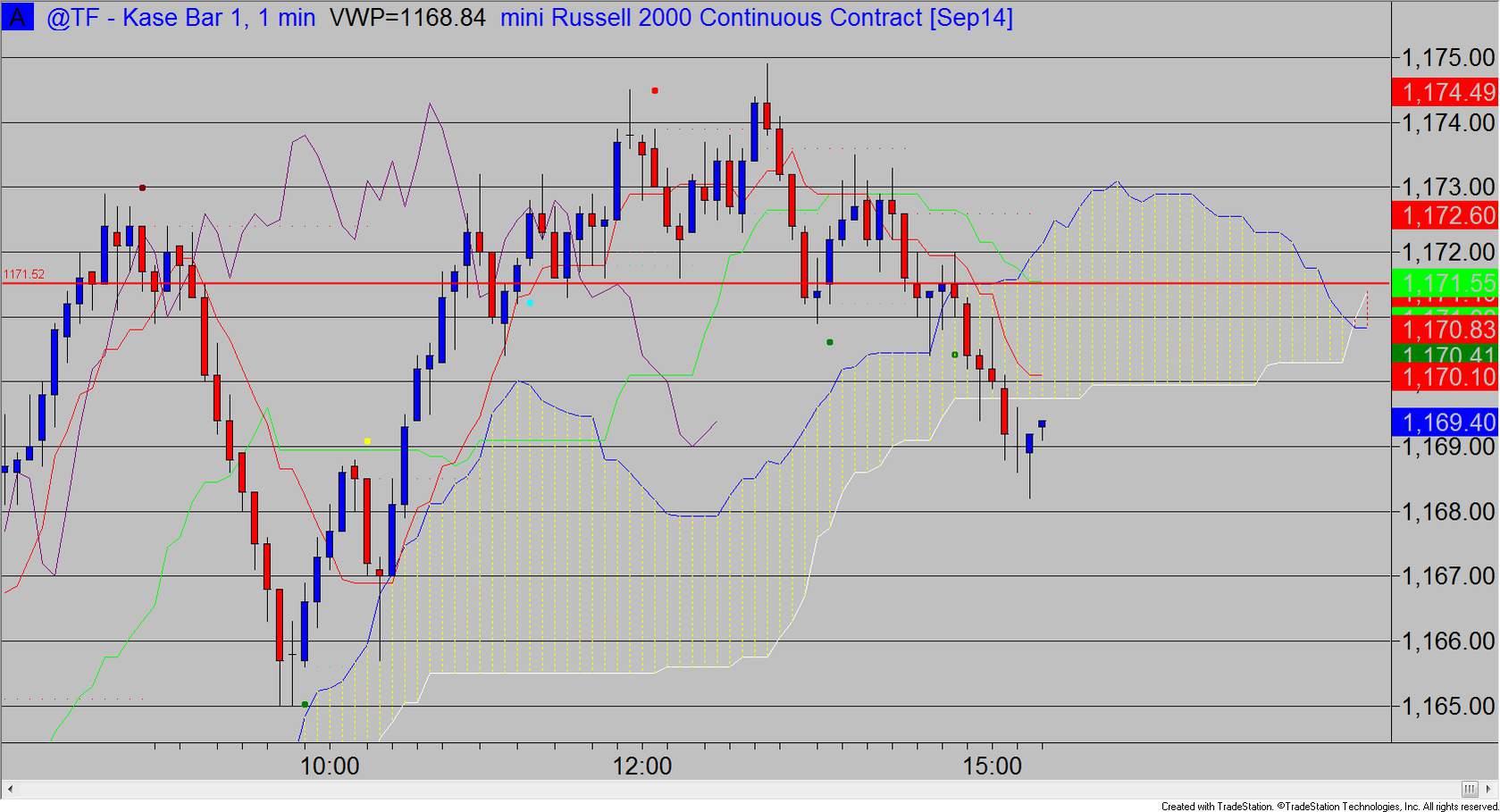Screen dimensions: 1500x812
Task: Click the blue 'A' chart status icon
Action: (x=17, y=17)
